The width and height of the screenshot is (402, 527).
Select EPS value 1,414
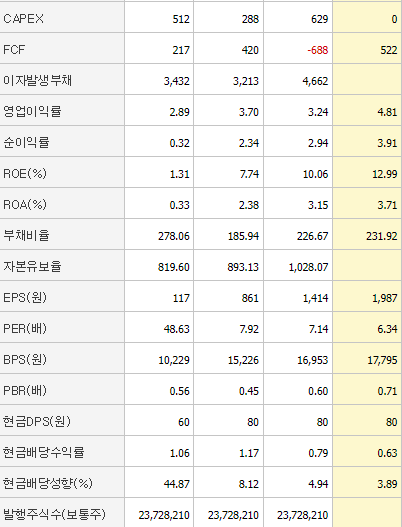pyautogui.click(x=315, y=298)
